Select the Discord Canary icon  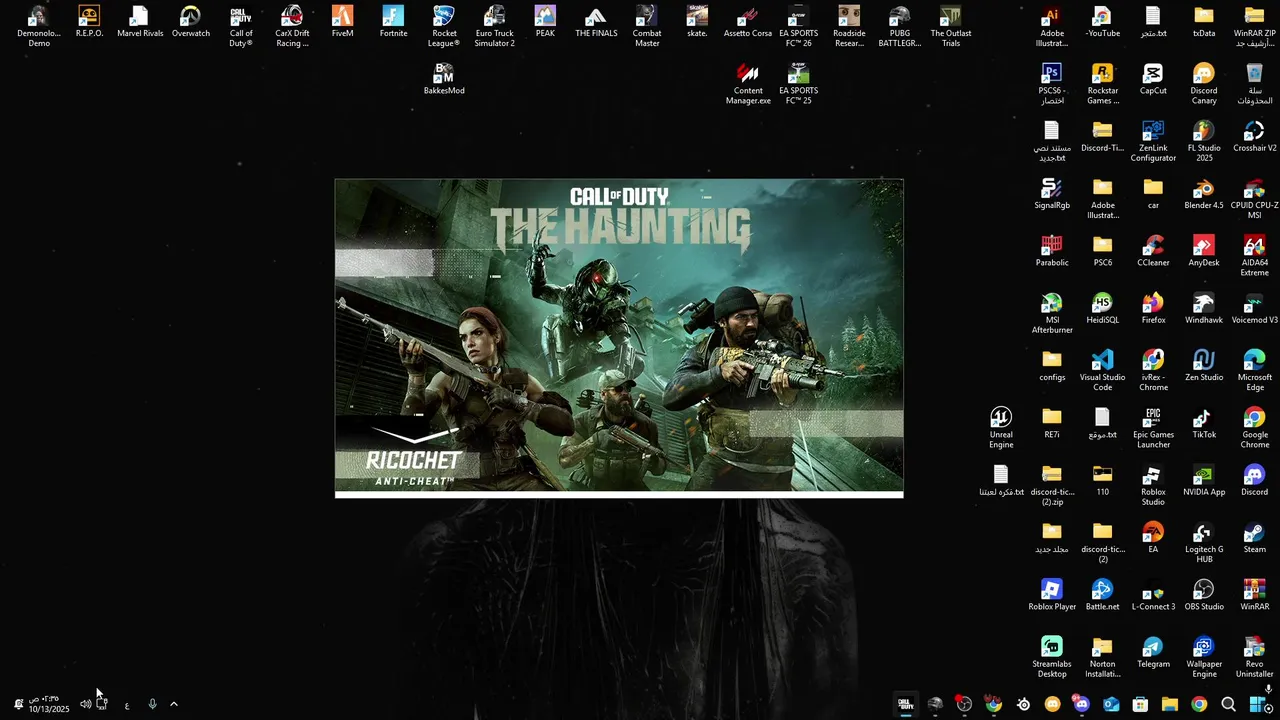[x=1204, y=84]
